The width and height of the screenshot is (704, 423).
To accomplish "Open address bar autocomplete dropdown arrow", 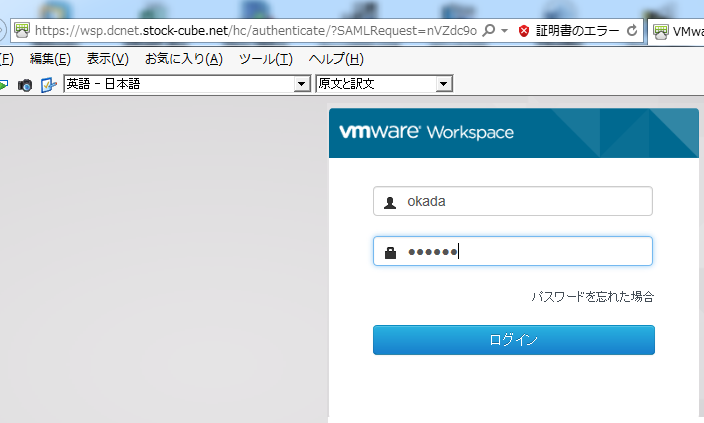I will 505,31.
